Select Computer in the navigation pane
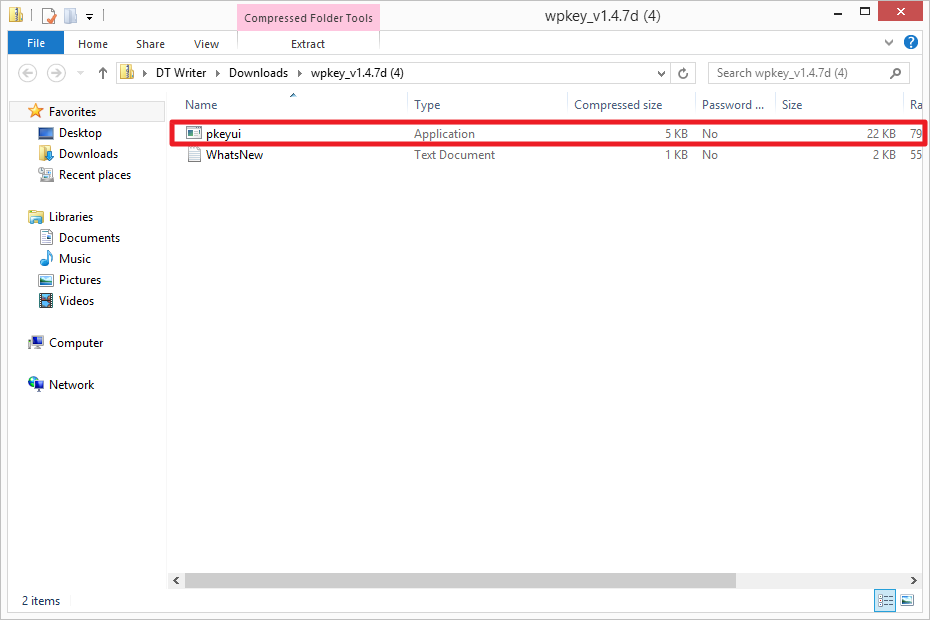The width and height of the screenshot is (930, 620). (x=76, y=343)
